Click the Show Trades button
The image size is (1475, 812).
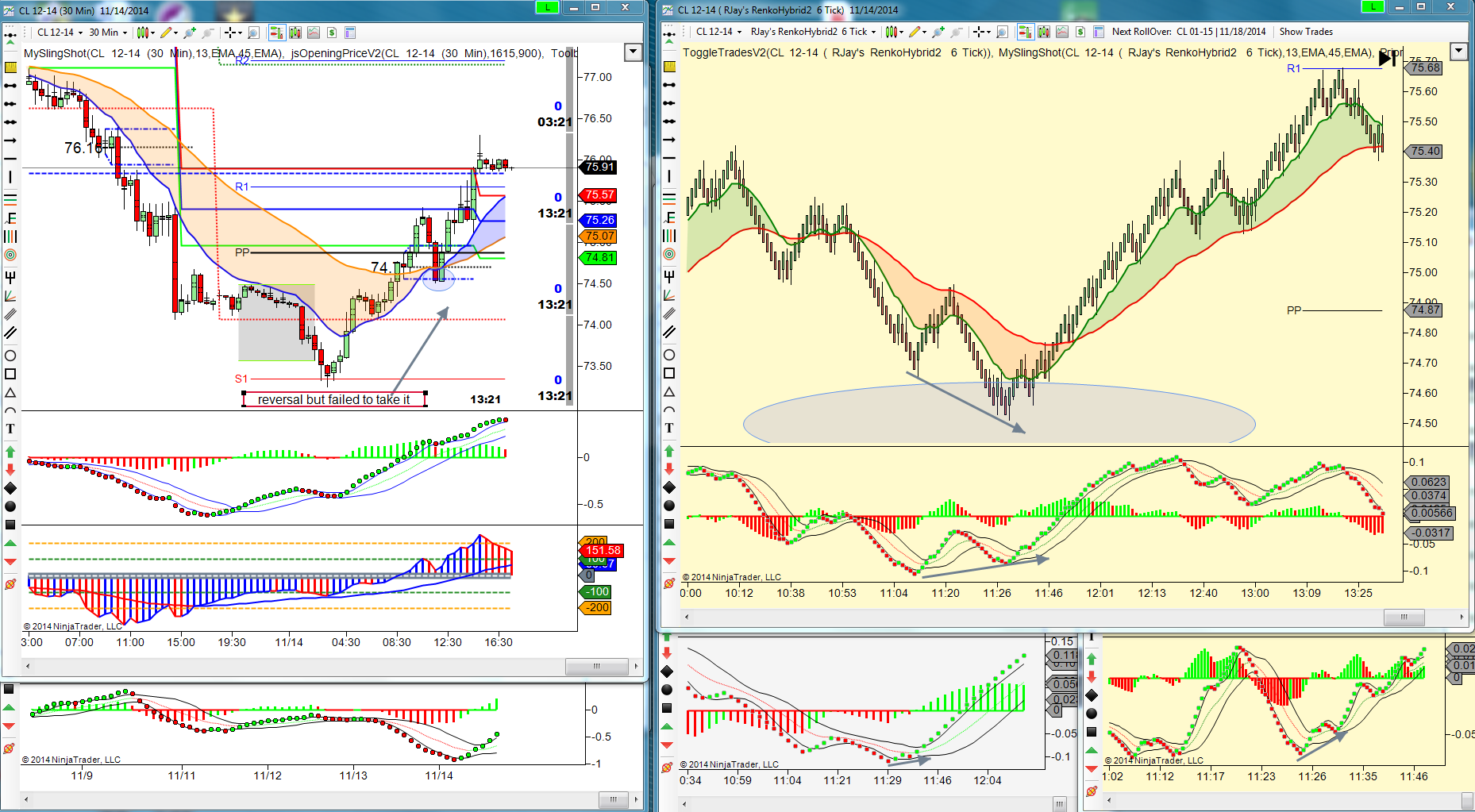[x=1306, y=32]
